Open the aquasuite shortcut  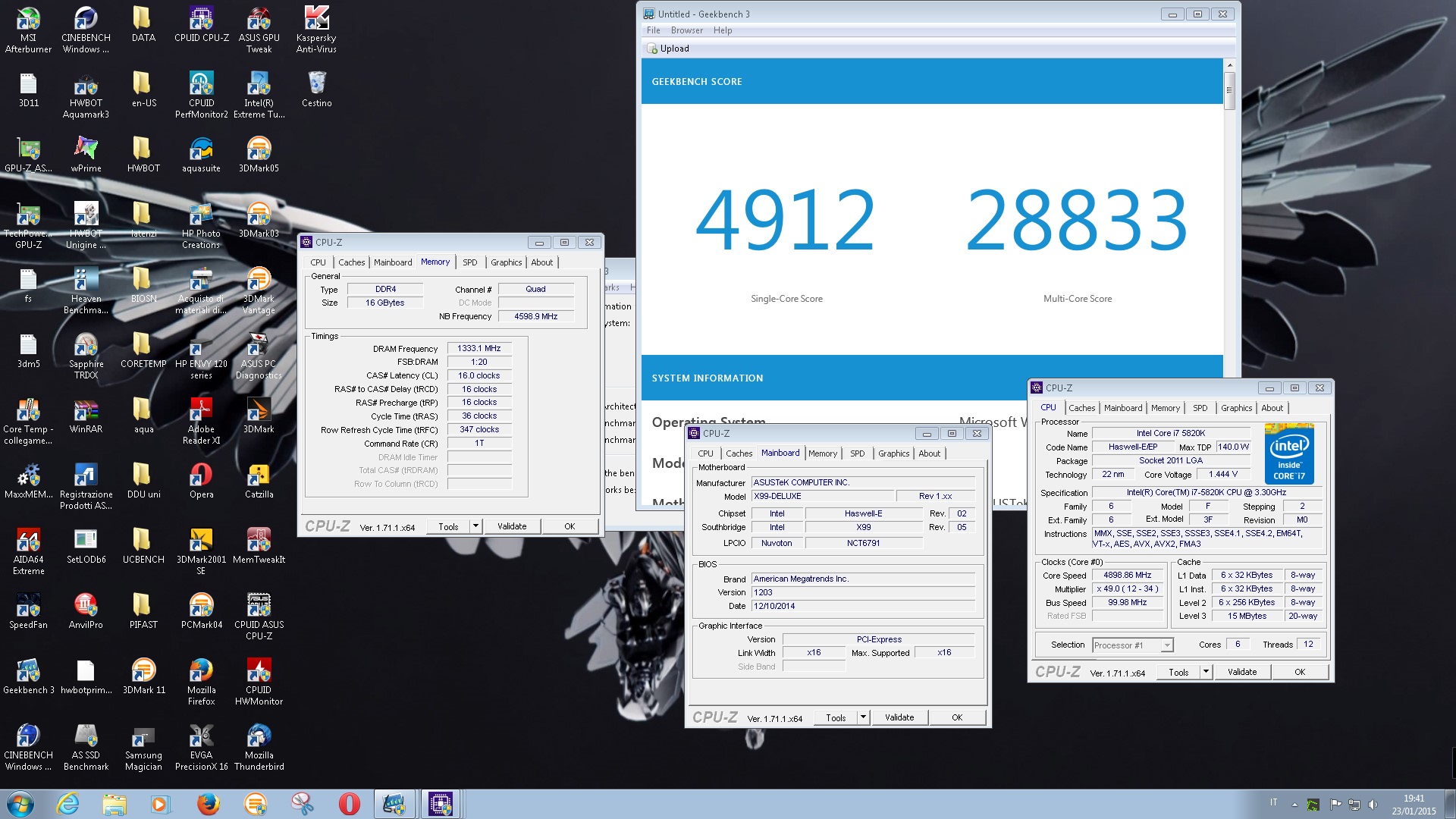coord(201,154)
